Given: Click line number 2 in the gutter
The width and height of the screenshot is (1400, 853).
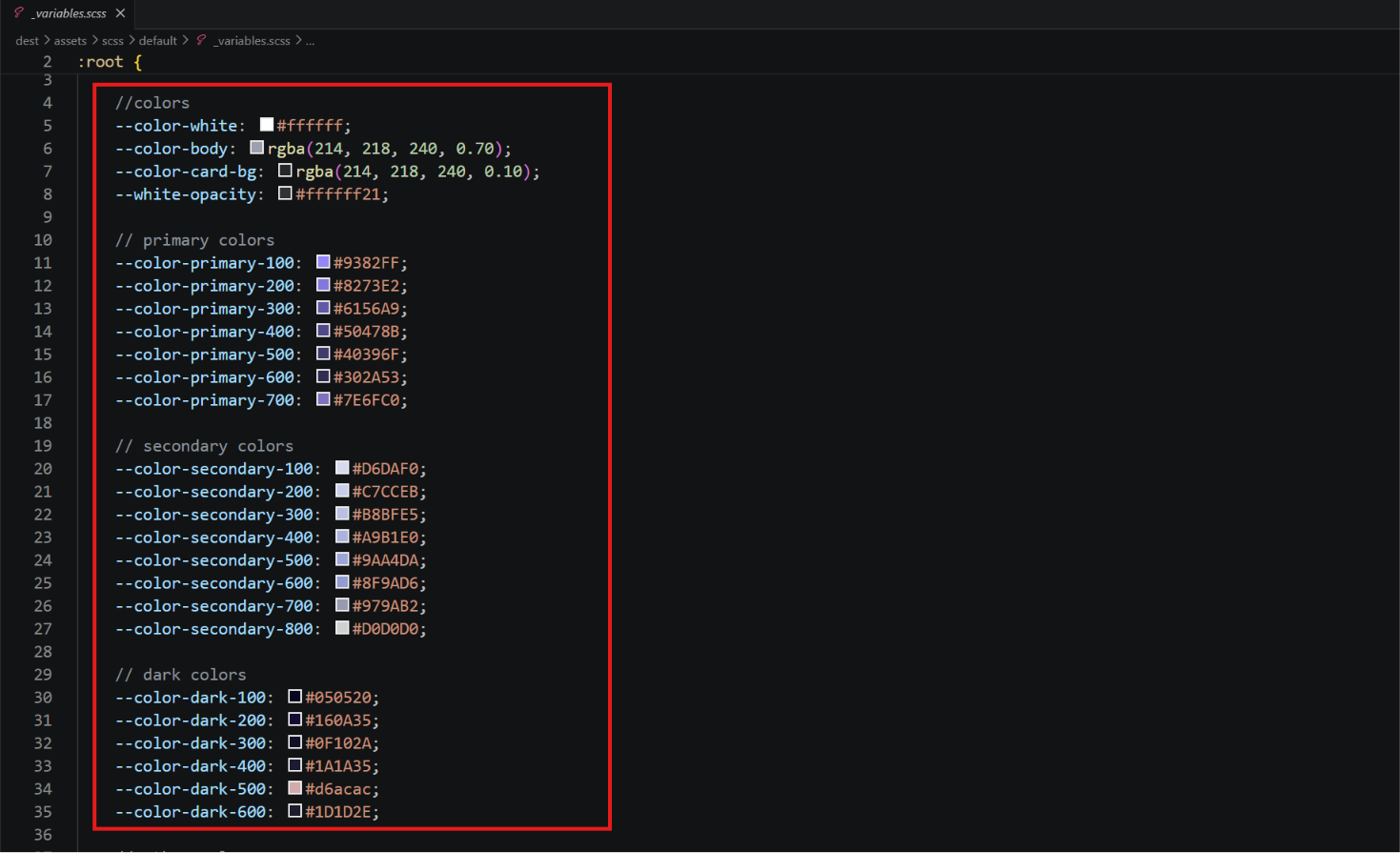Looking at the screenshot, I should point(47,61).
